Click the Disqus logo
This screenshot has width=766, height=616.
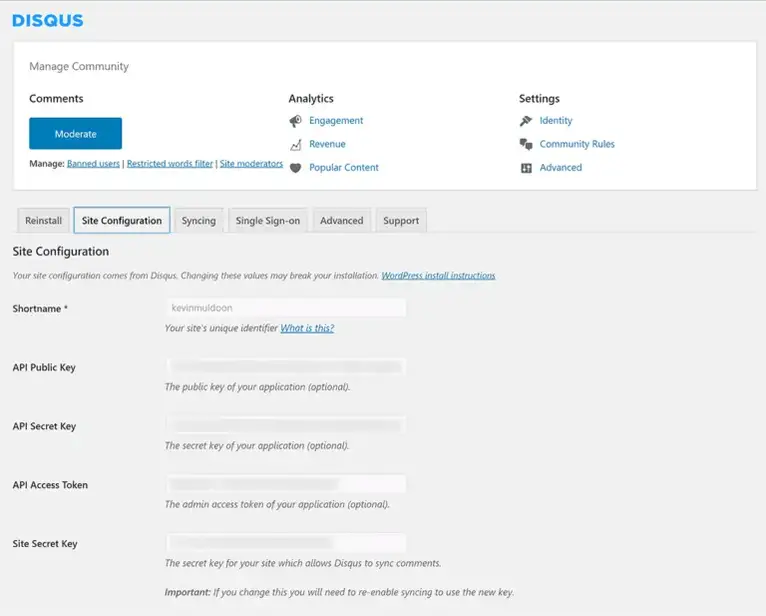pyautogui.click(x=48, y=21)
